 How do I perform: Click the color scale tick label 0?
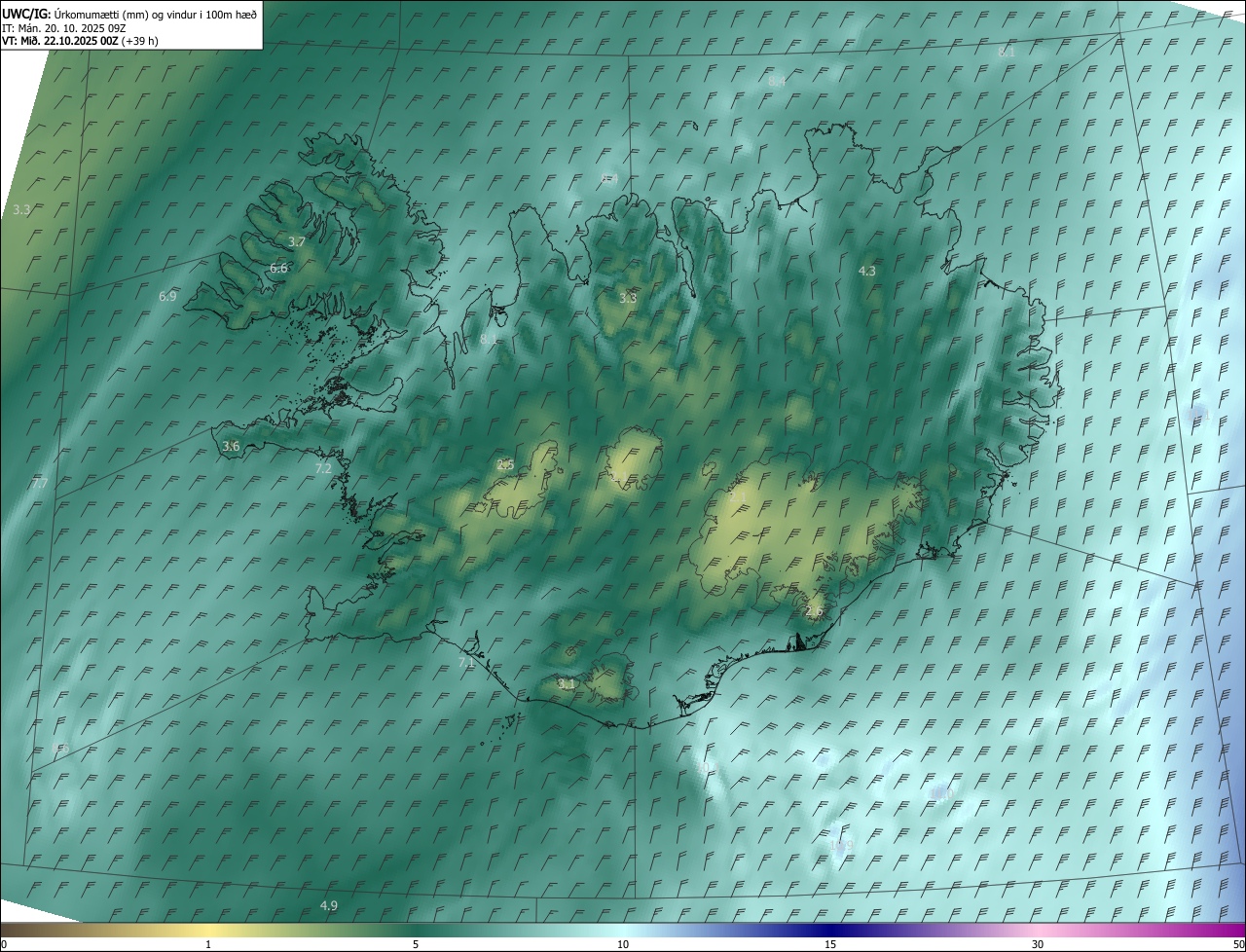click(4, 944)
